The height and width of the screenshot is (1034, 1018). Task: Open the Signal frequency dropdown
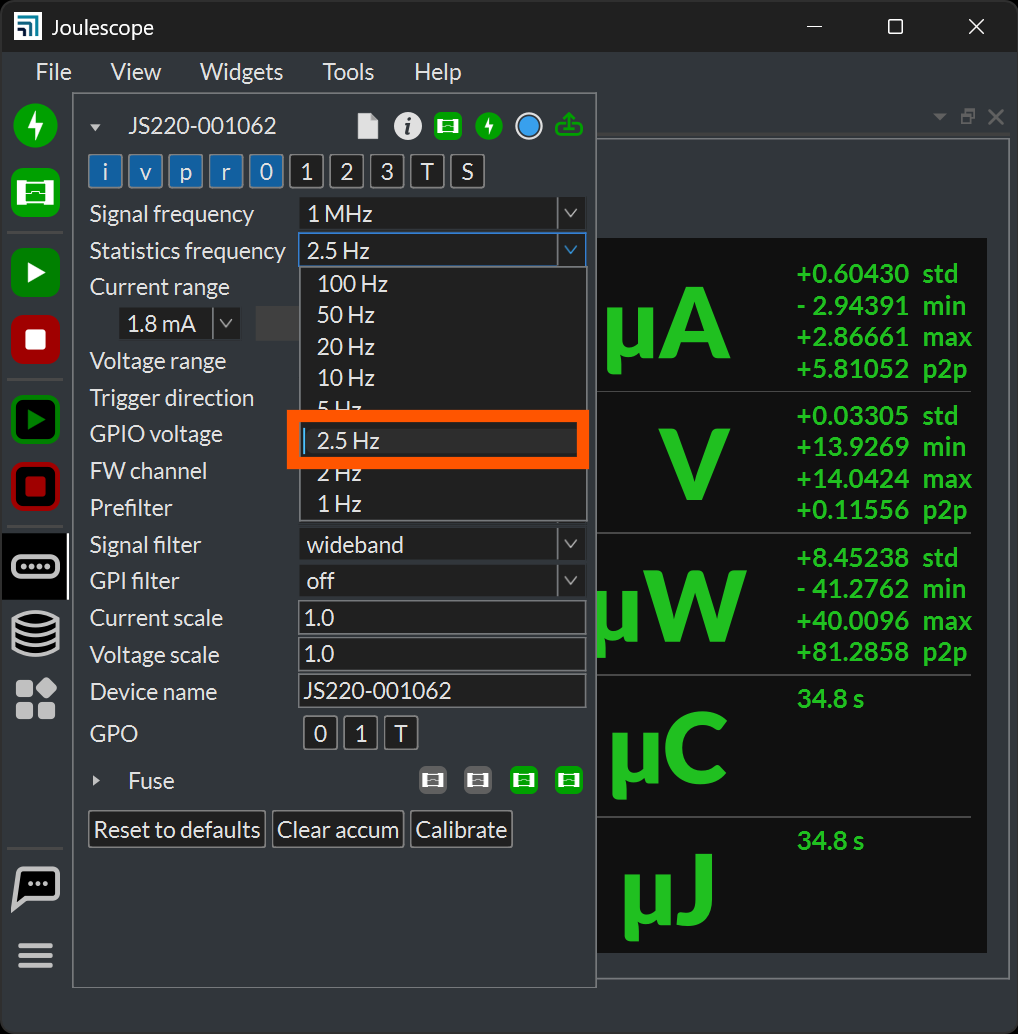(441, 213)
